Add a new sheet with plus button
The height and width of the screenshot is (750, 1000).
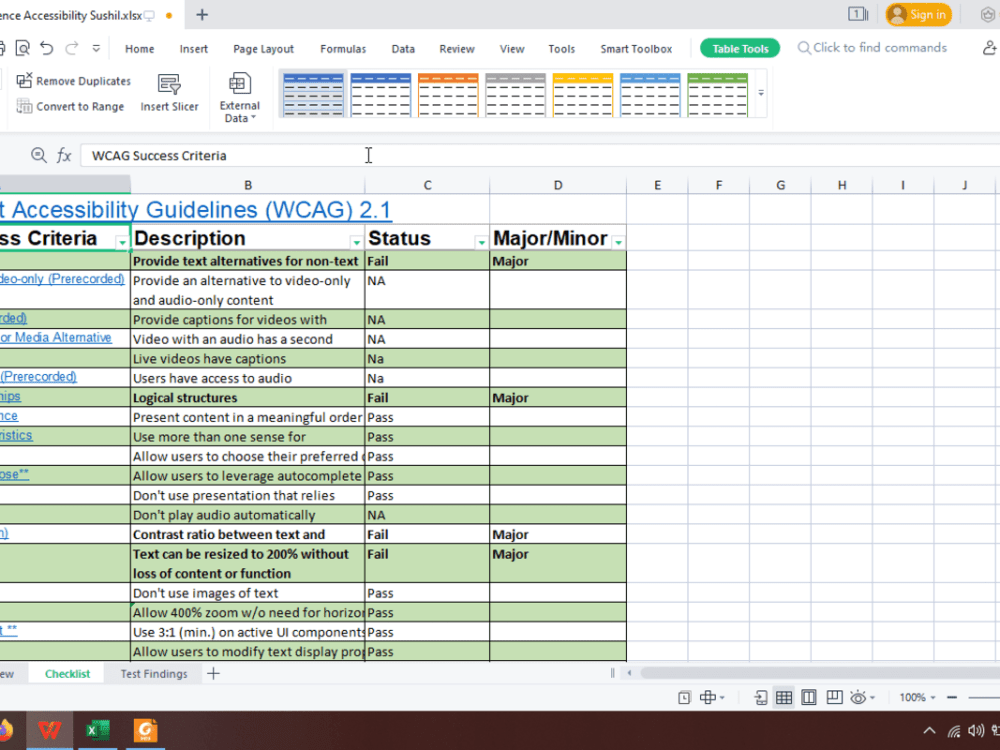point(214,673)
